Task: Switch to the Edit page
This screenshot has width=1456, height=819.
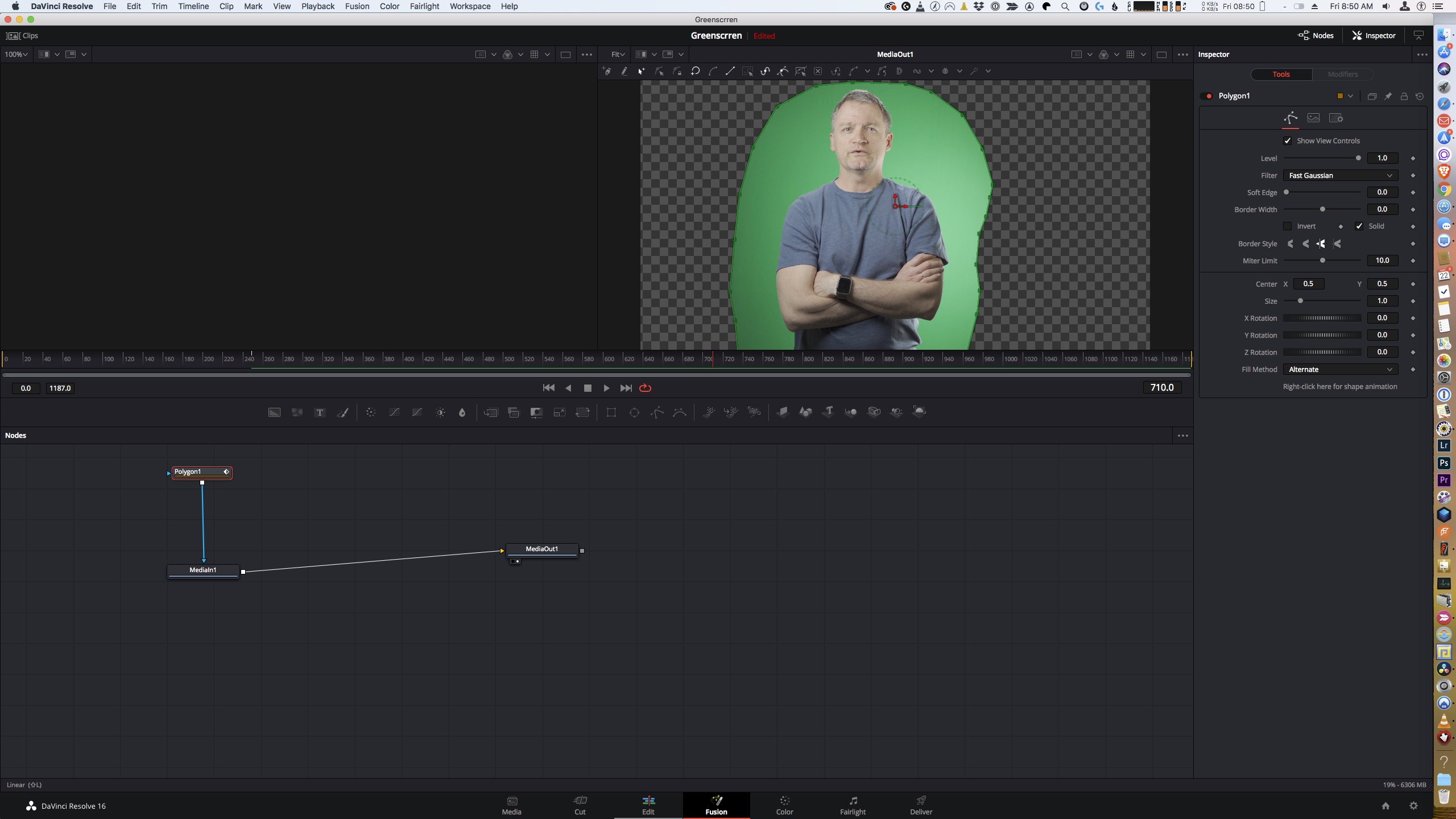Action: 648,805
